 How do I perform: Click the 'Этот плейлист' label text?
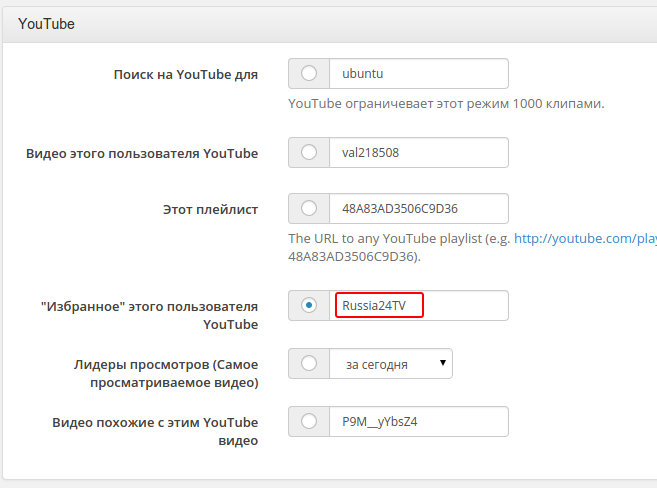point(211,209)
